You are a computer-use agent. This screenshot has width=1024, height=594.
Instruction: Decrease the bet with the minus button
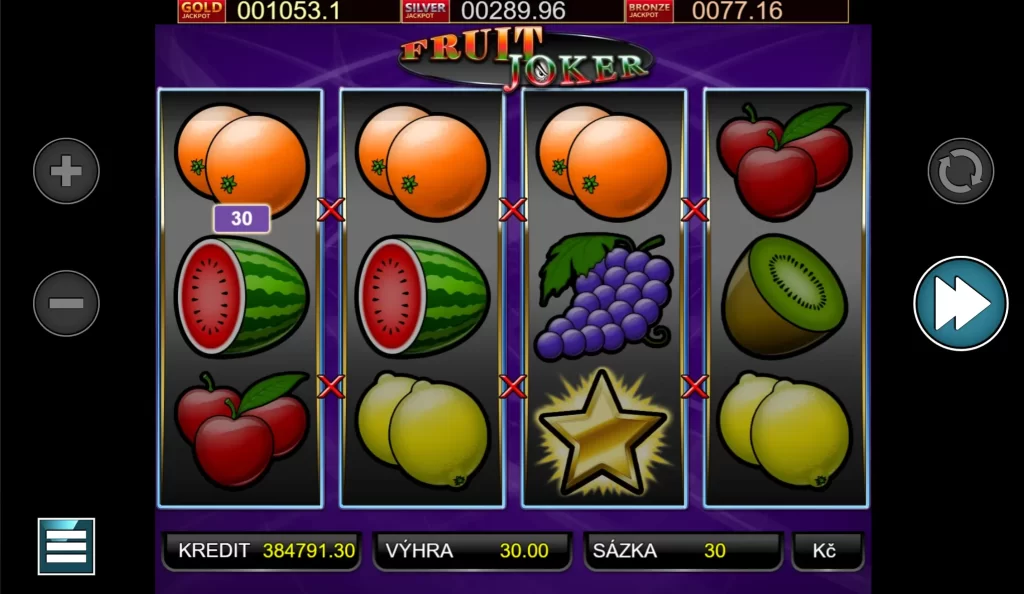click(66, 303)
